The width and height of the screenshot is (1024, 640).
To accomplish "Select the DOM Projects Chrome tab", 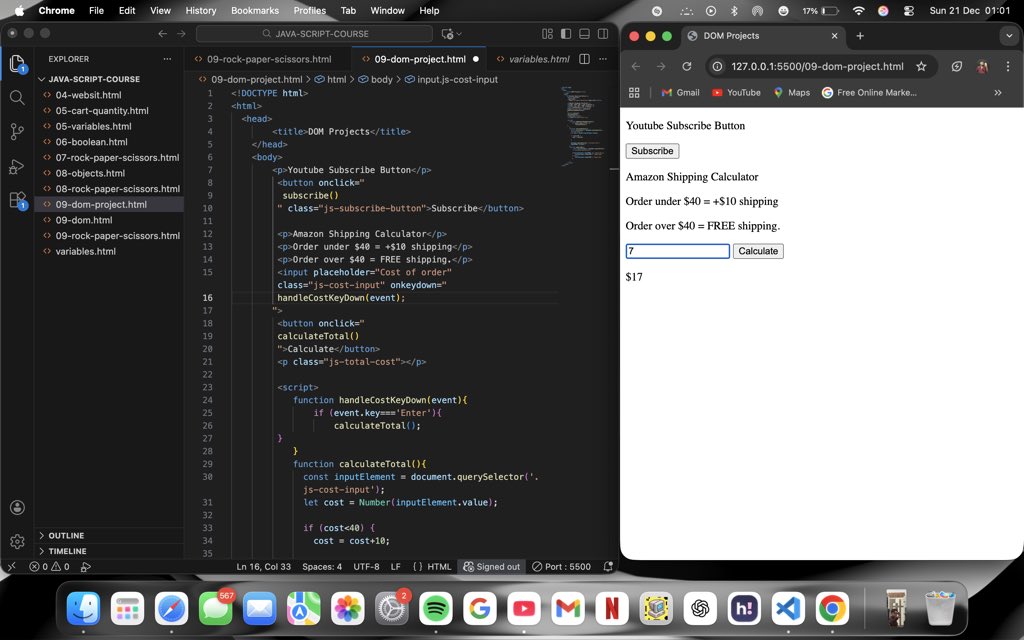I will click(764, 36).
